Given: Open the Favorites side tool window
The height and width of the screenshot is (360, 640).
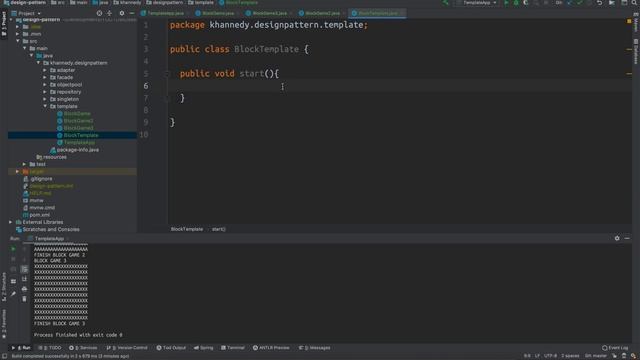Looking at the screenshot, I should click(4, 324).
